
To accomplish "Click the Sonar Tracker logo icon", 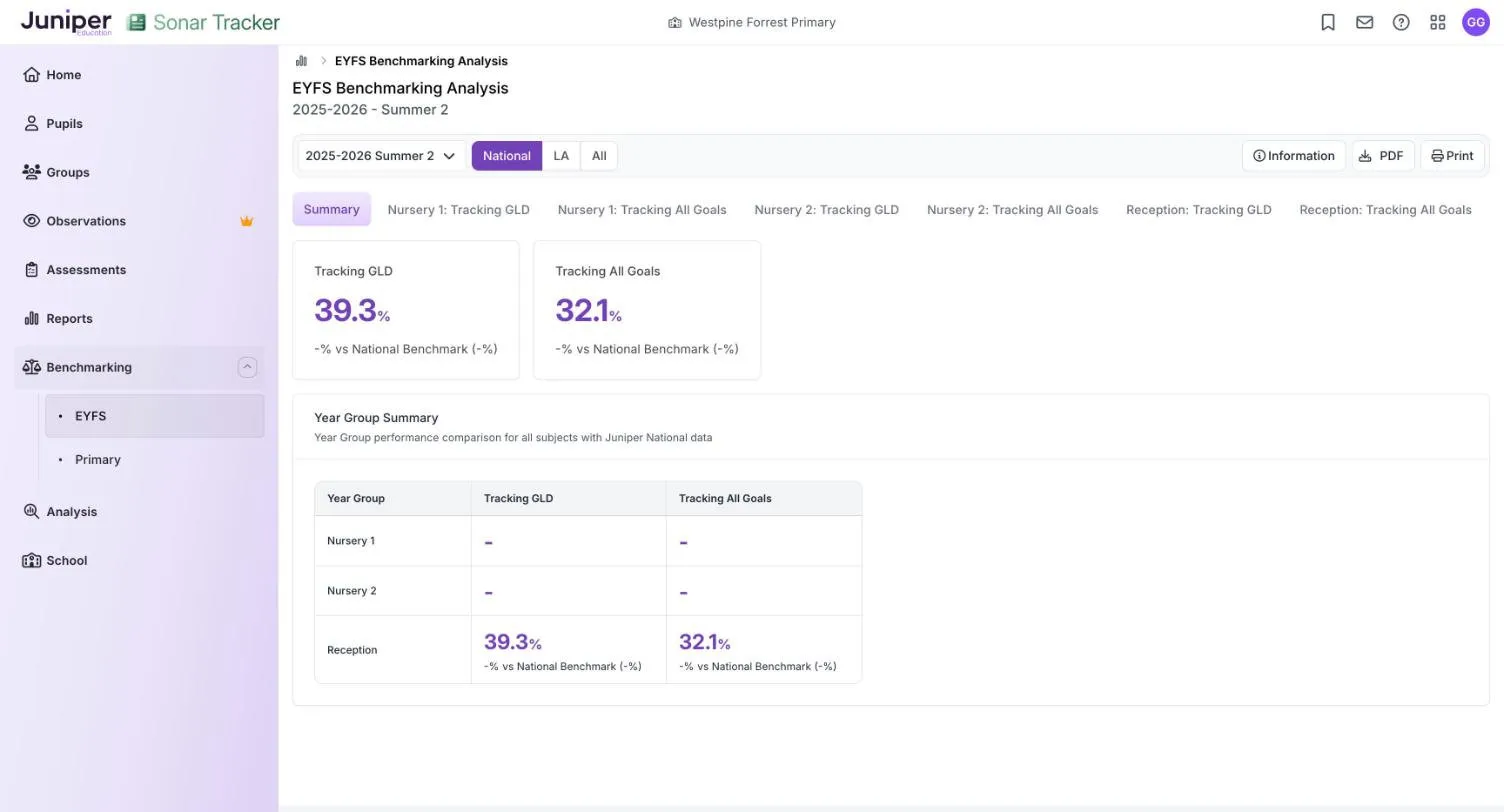I will pos(137,22).
